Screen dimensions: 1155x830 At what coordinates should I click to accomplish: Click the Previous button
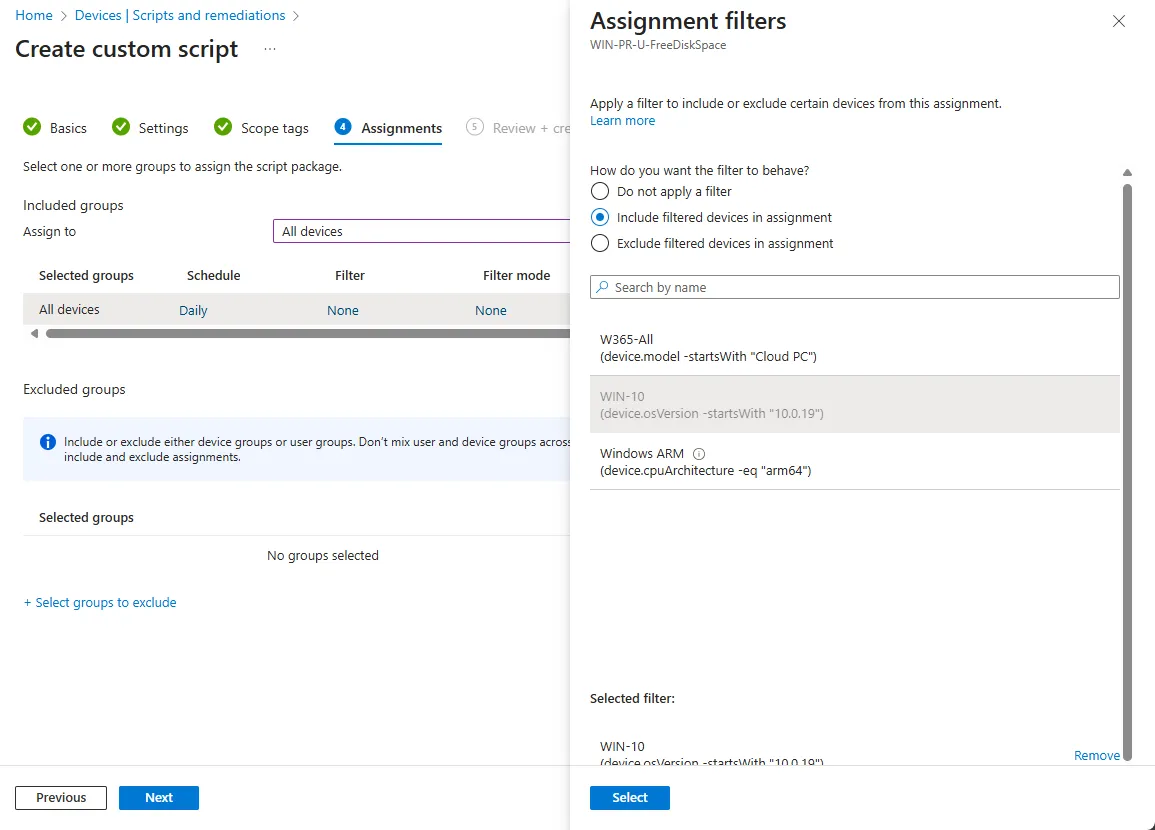(x=61, y=798)
